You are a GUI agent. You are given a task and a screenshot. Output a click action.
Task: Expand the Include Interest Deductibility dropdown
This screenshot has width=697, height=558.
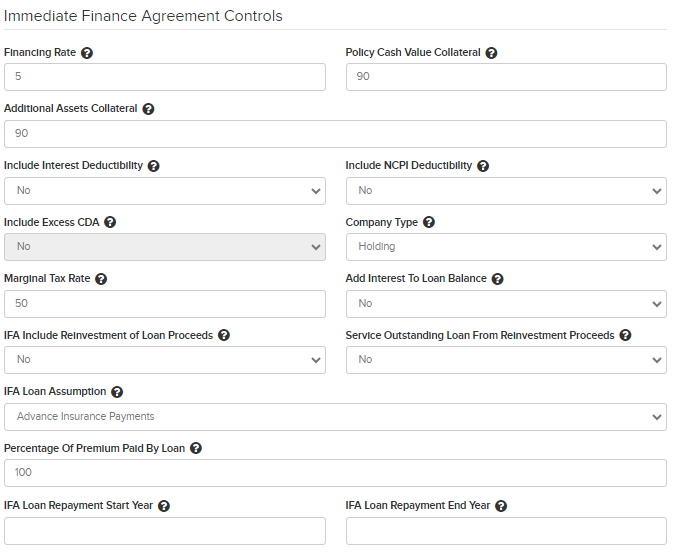click(165, 191)
